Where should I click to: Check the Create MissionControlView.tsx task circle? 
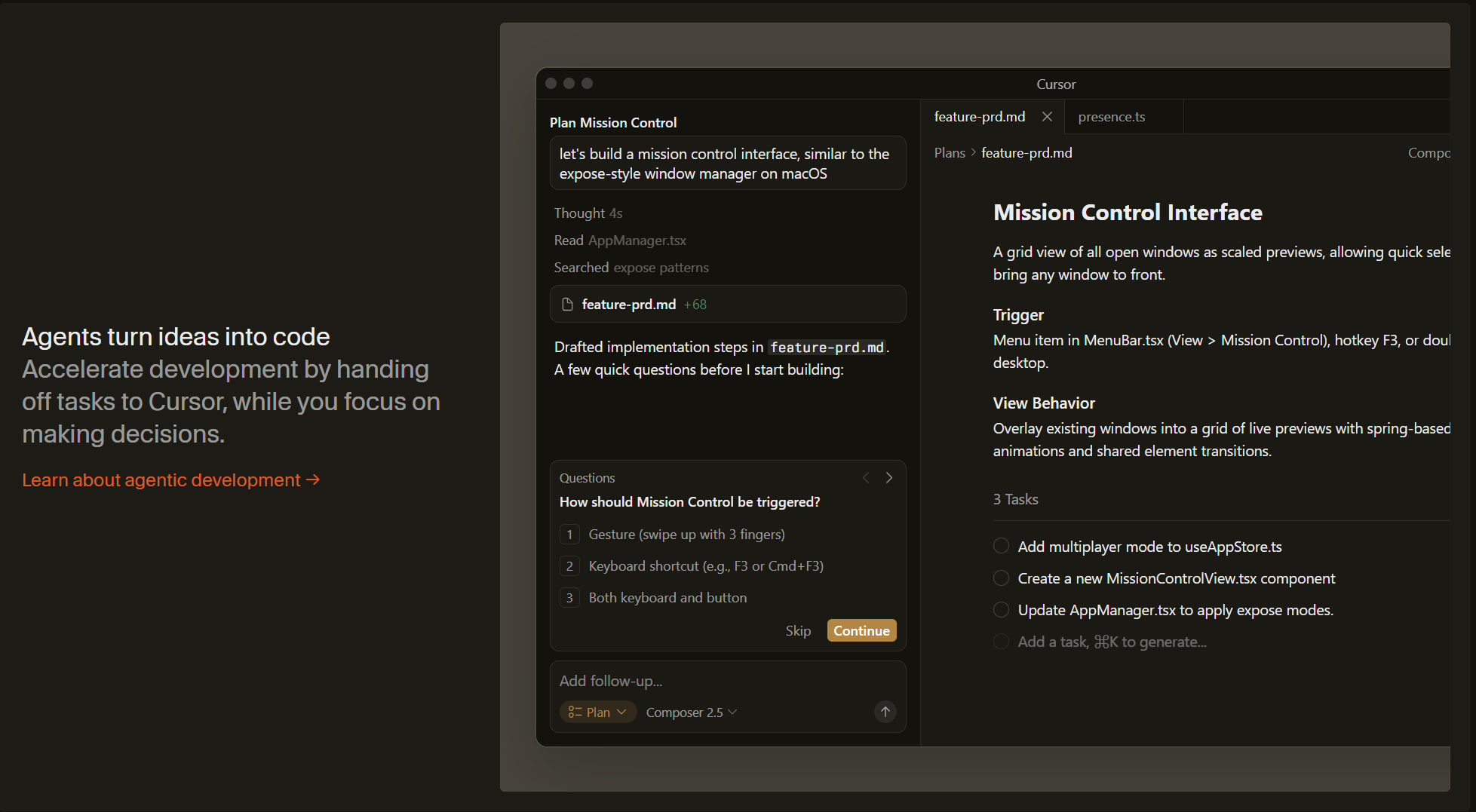point(1001,578)
